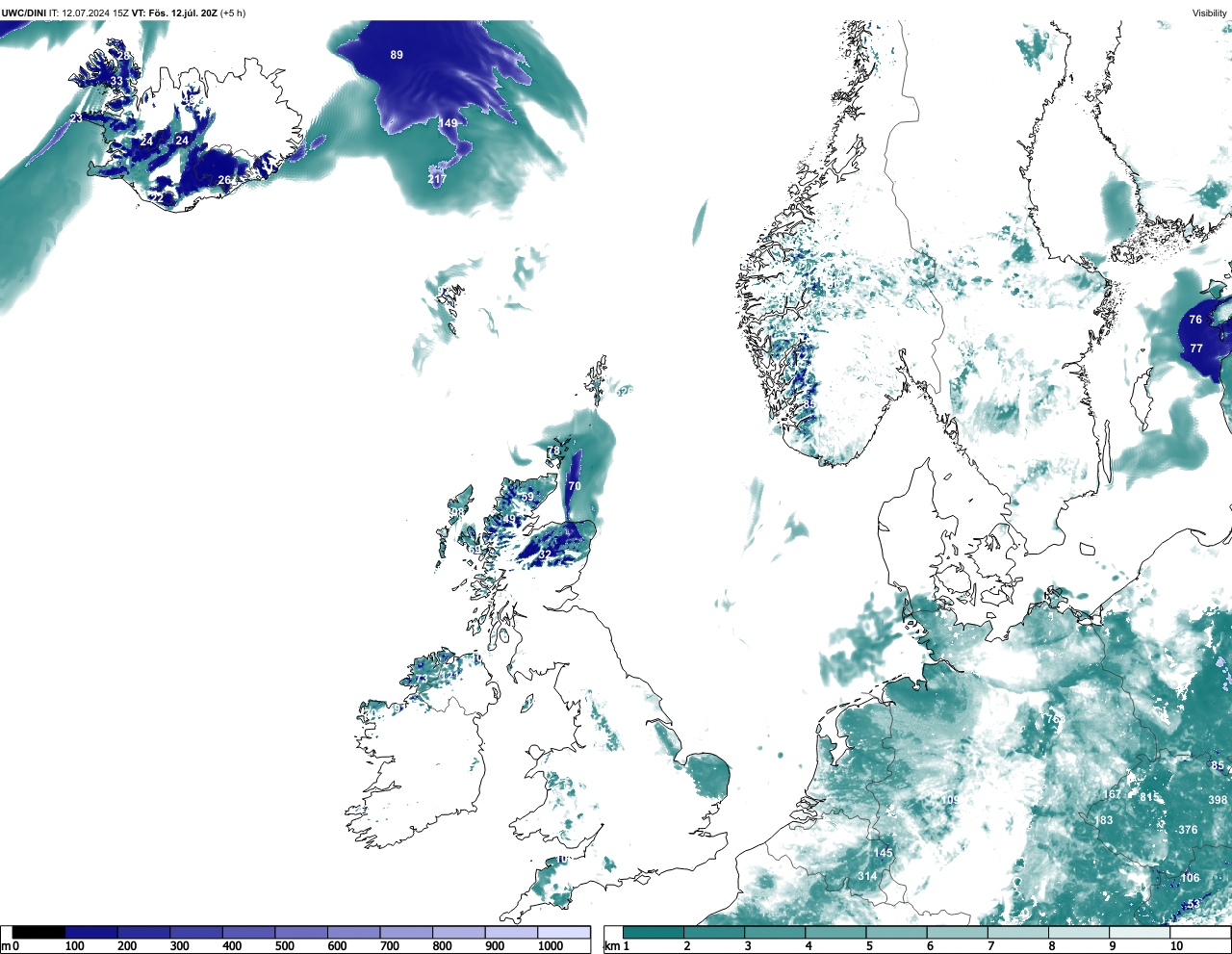The height and width of the screenshot is (954, 1232).
Task: Click the value 815 on the map
Action: (1149, 797)
